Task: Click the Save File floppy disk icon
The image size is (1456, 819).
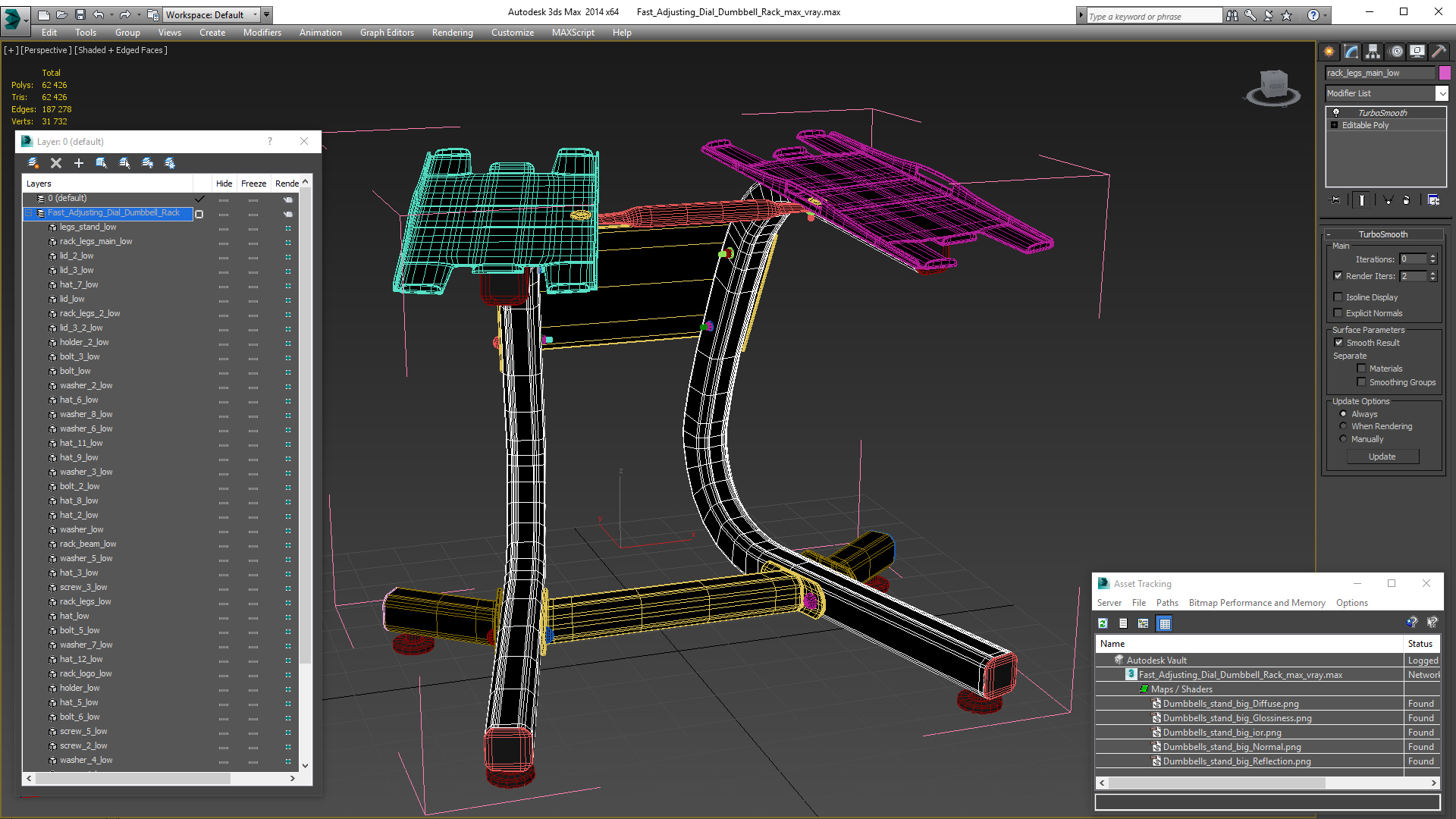Action: (80, 14)
